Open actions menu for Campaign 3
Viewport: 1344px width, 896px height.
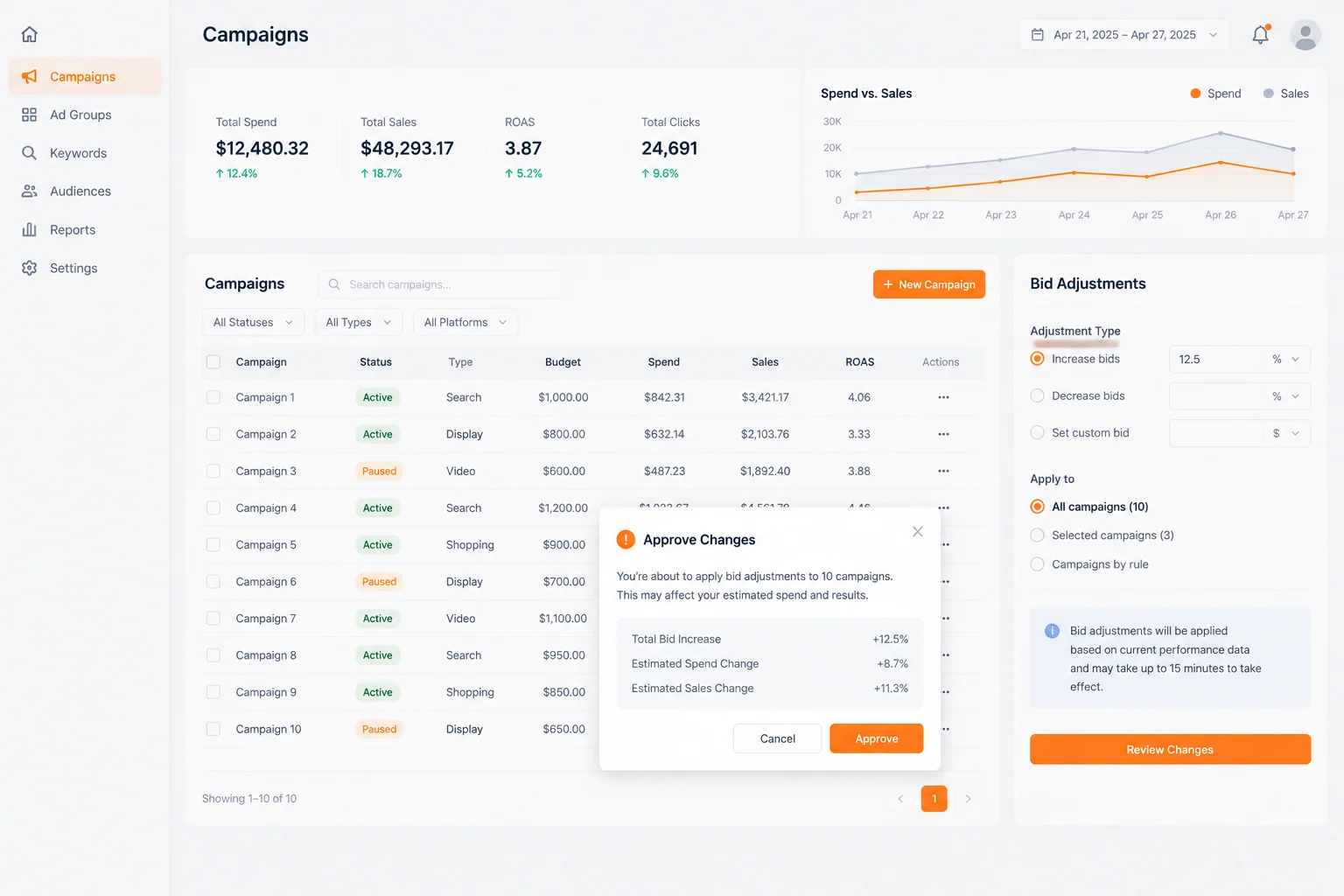[943, 471]
